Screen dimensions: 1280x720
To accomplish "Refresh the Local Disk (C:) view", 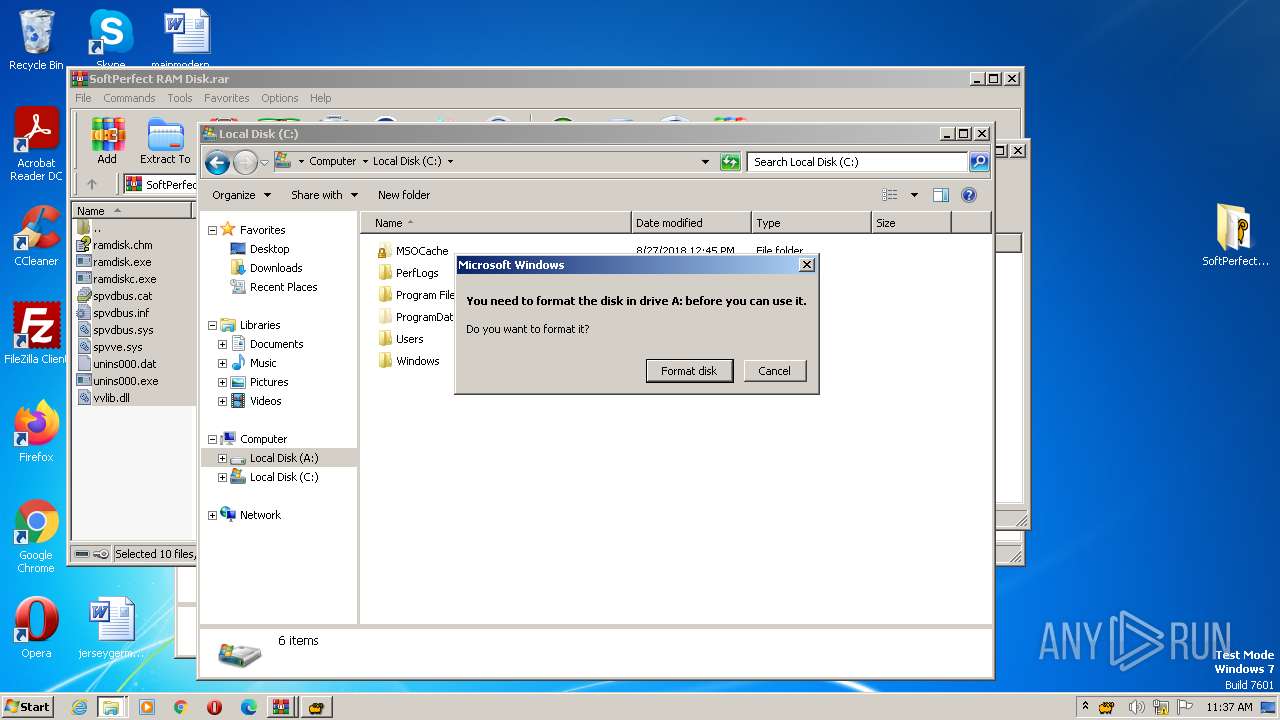I will tap(730, 162).
